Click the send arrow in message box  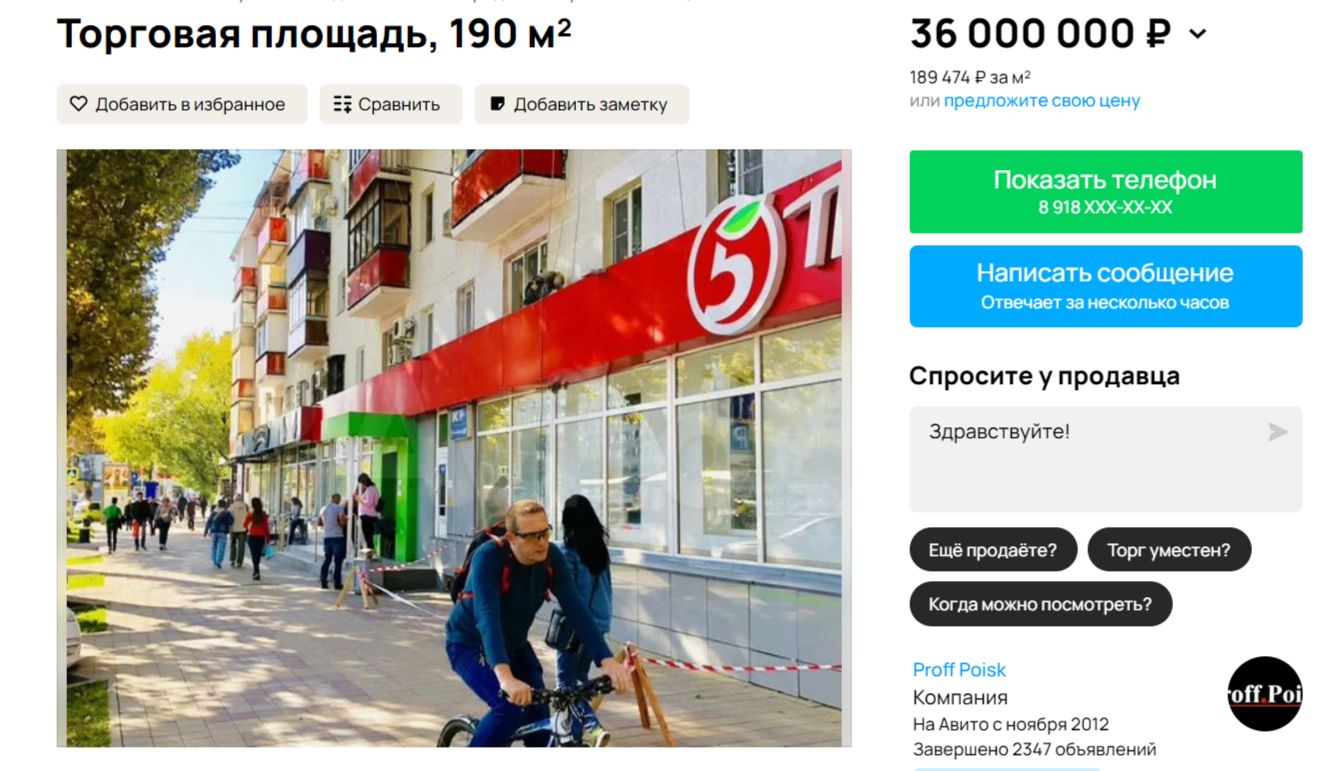(x=1278, y=432)
